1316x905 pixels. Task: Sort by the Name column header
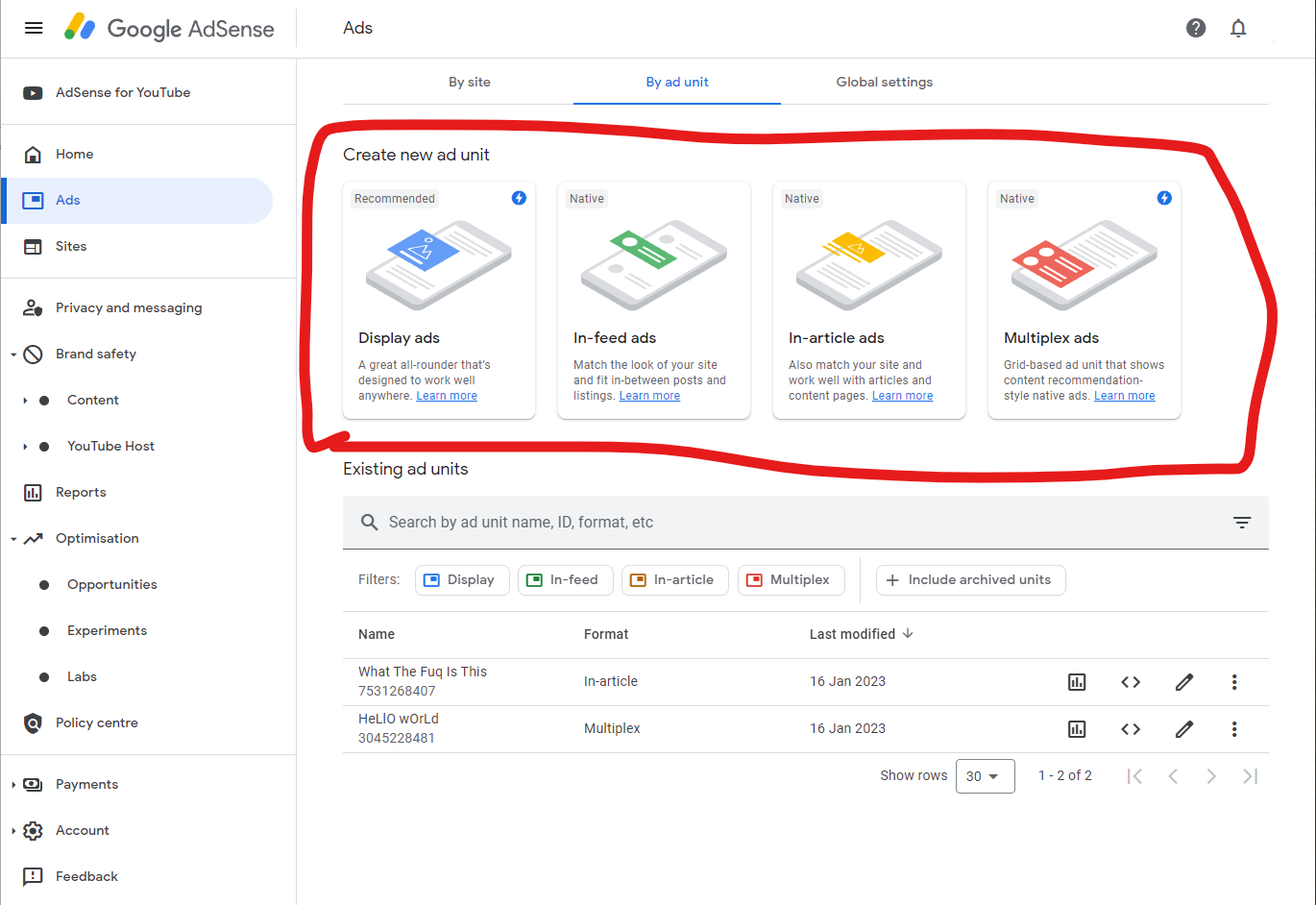[377, 634]
